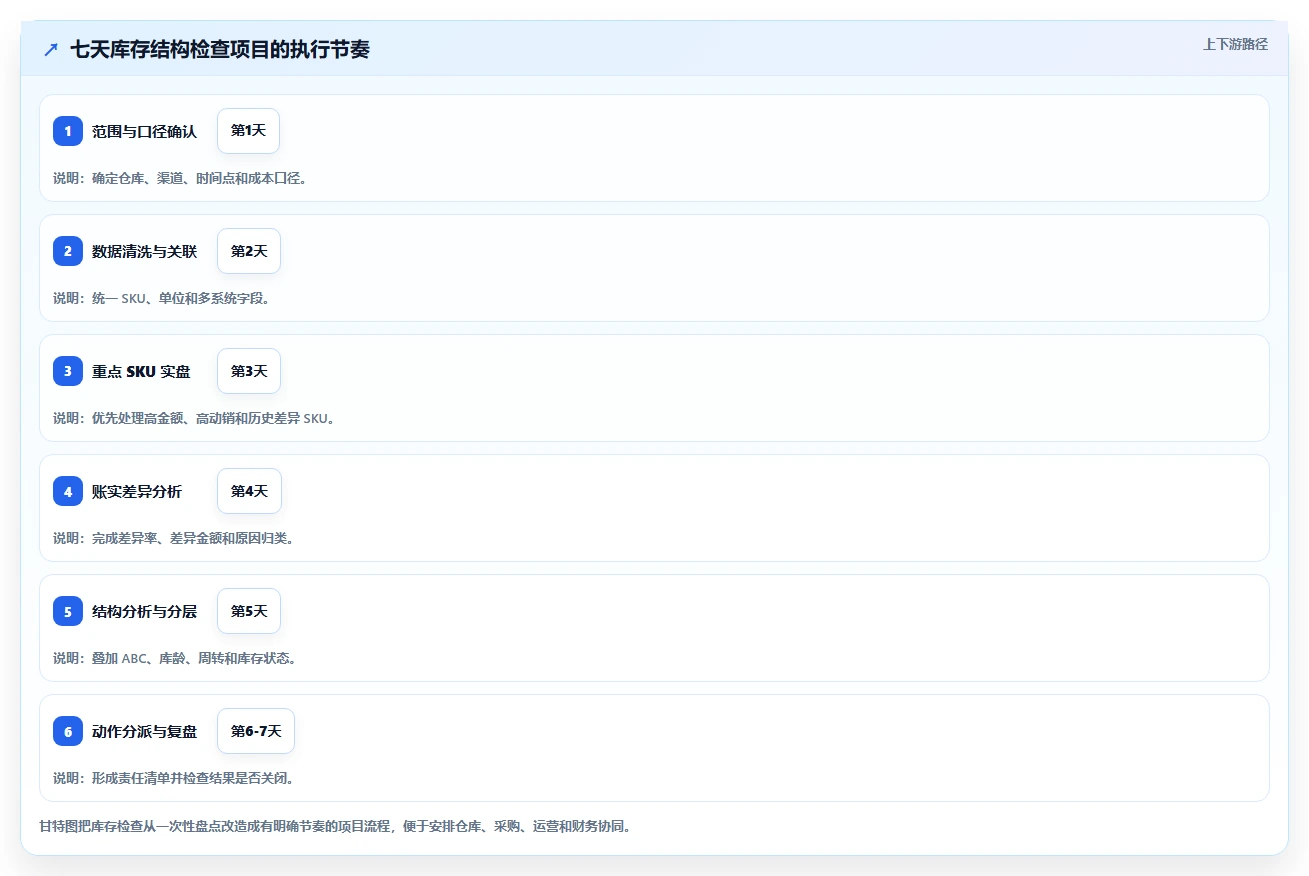Viewport: 1309px width, 876px height.
Task: Click the step title 范围与口径确认
Action: [x=145, y=131]
